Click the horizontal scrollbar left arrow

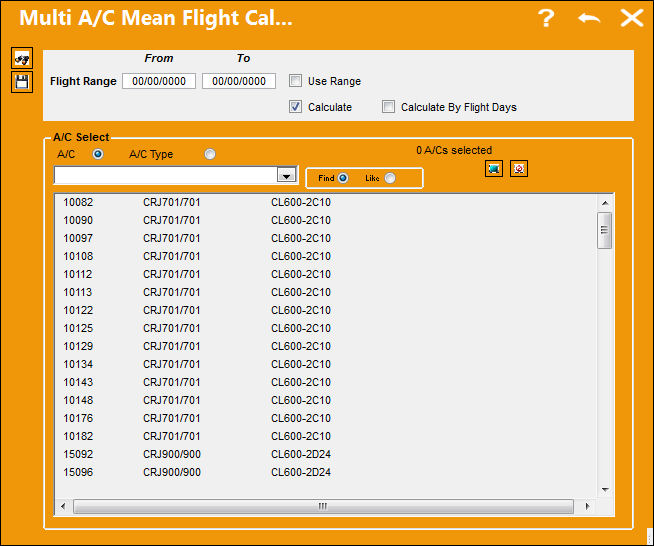point(63,506)
